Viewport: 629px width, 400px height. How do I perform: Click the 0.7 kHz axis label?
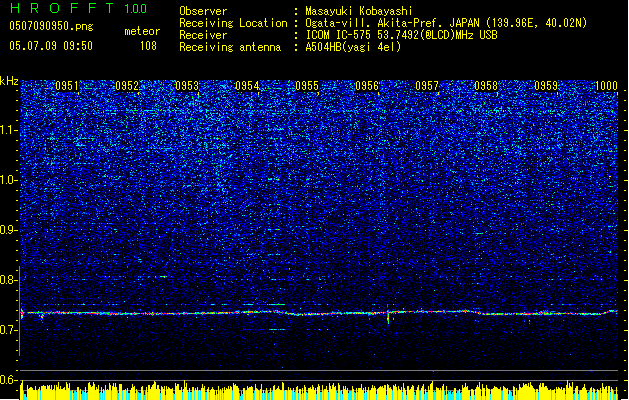(x=8, y=330)
